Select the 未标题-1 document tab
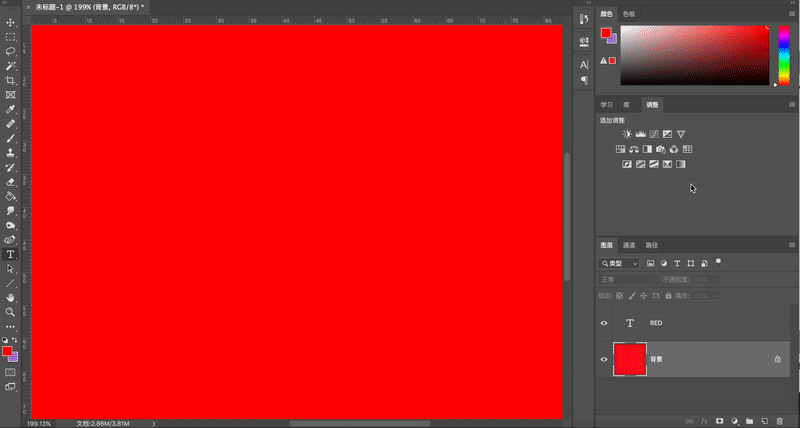This screenshot has width=800, height=428. [x=90, y=7]
